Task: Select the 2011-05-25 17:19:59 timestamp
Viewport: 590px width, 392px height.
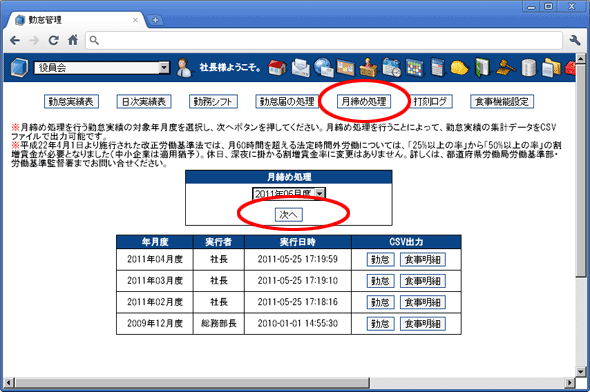Action: [x=298, y=259]
